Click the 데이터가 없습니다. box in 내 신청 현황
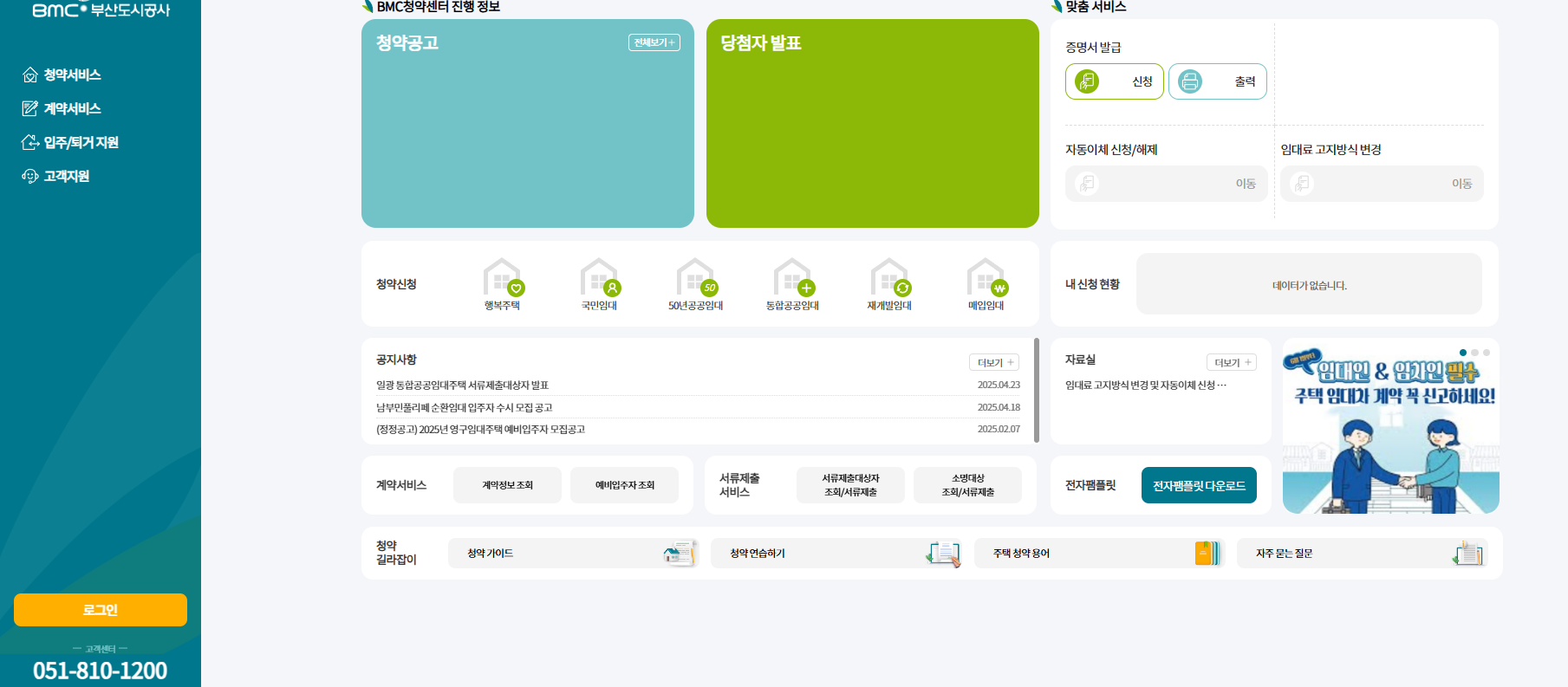The image size is (1568, 687). (1309, 284)
